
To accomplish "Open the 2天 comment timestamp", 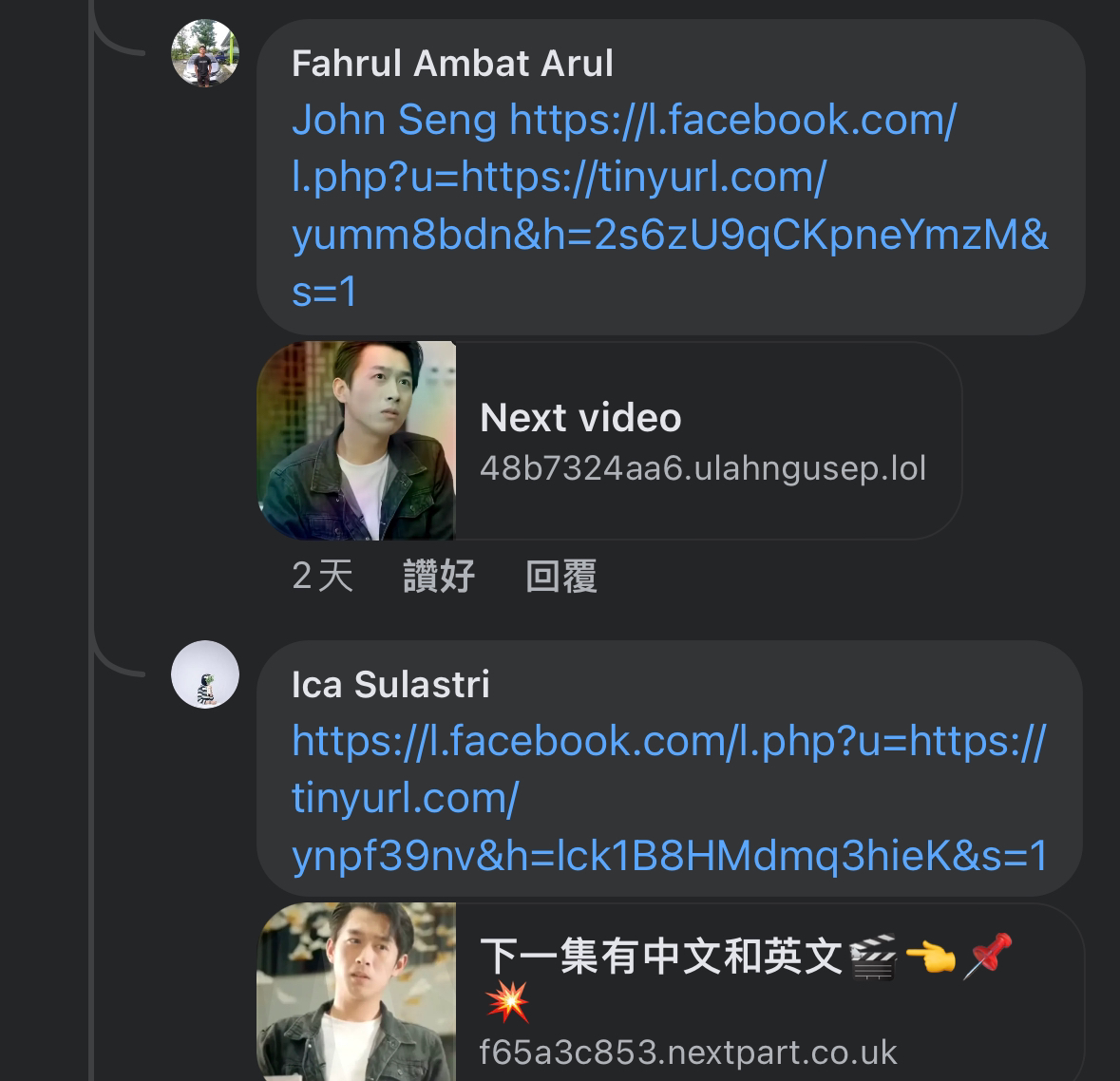I will [322, 576].
